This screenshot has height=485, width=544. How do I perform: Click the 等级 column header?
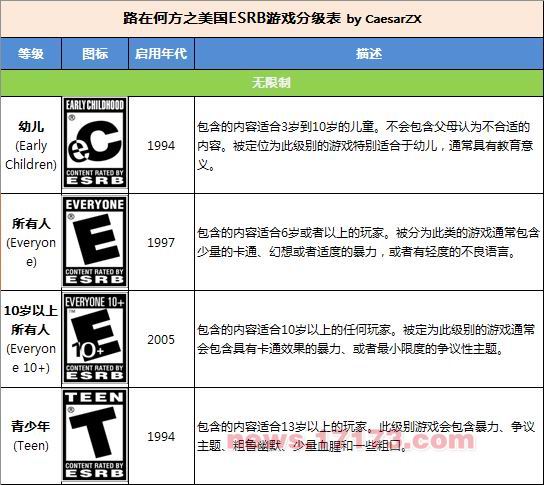[x=31, y=54]
